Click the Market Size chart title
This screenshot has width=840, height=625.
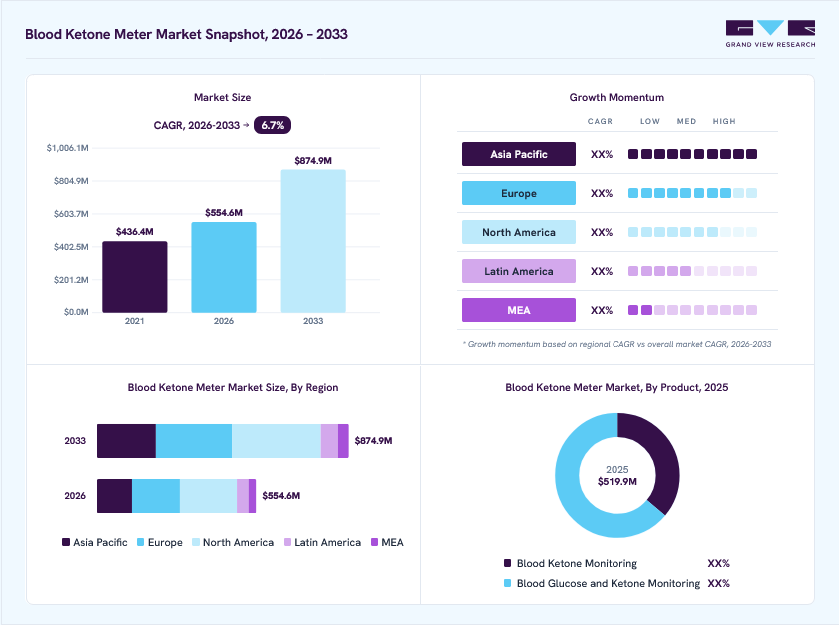(x=222, y=97)
